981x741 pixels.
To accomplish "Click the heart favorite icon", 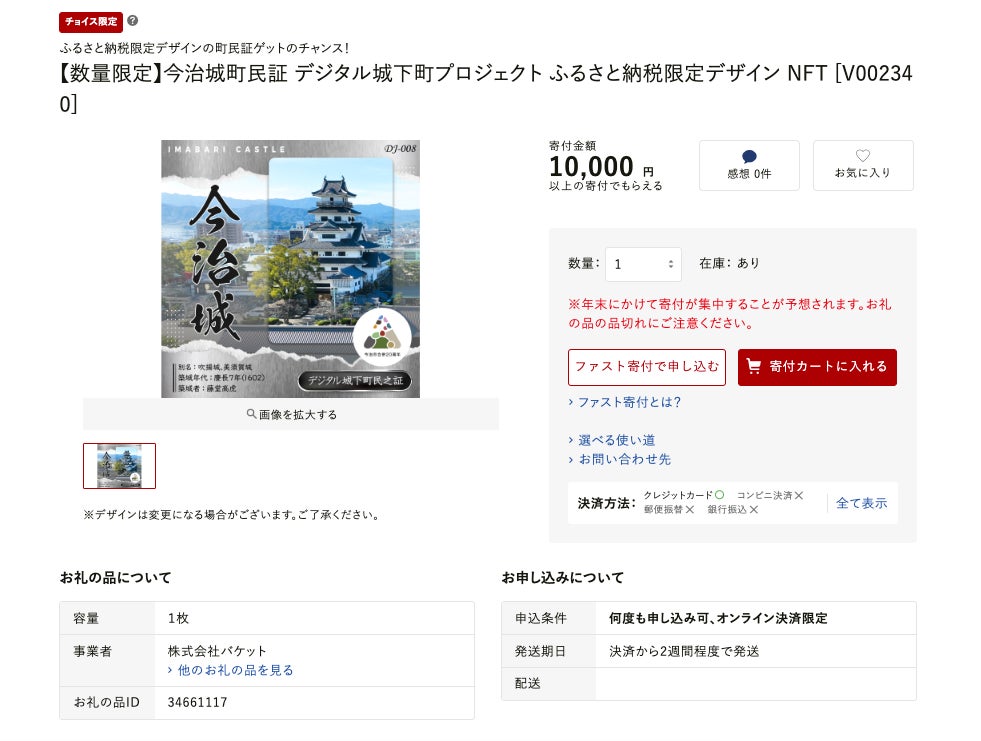I will coord(863,156).
